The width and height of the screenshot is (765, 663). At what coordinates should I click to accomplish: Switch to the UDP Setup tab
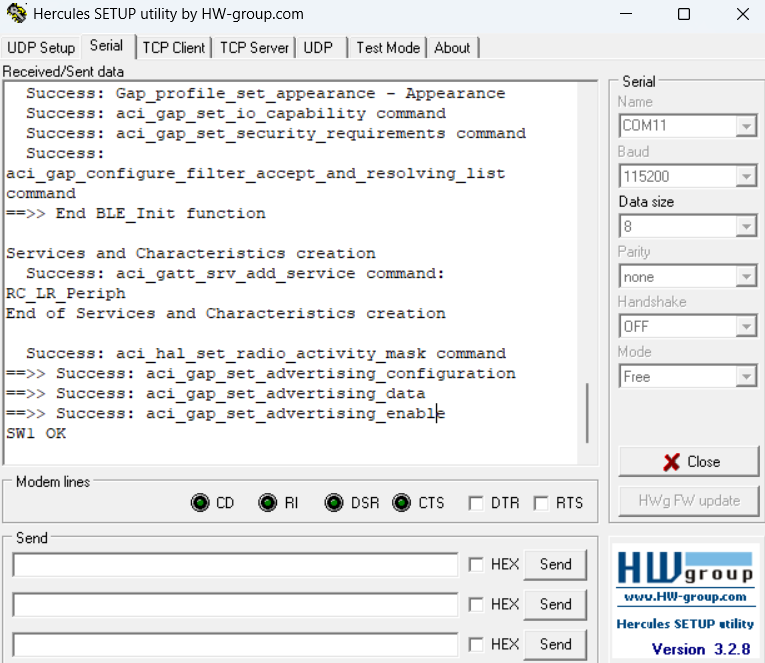pos(41,48)
